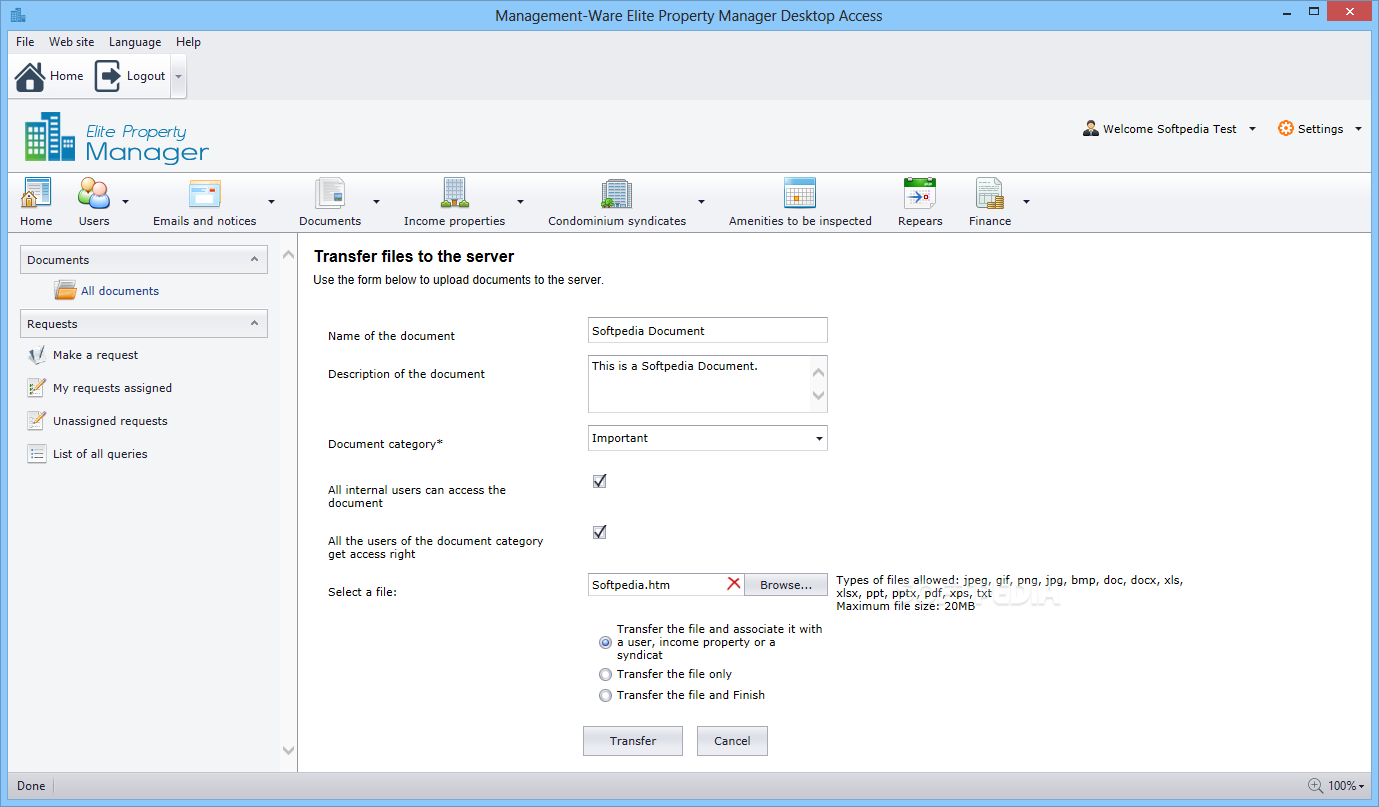
Task: Click the Browse... button
Action: (786, 585)
